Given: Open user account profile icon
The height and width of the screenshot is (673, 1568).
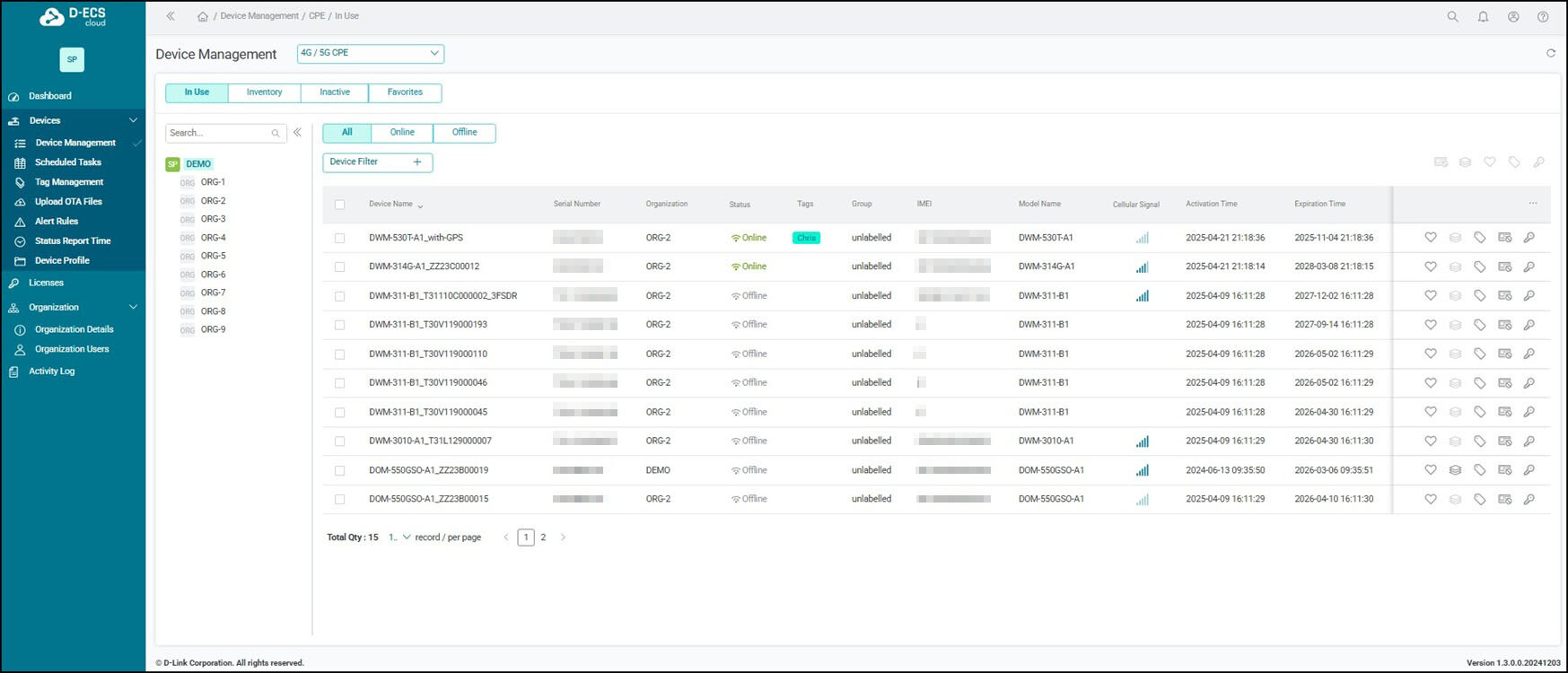Looking at the screenshot, I should click(1513, 16).
